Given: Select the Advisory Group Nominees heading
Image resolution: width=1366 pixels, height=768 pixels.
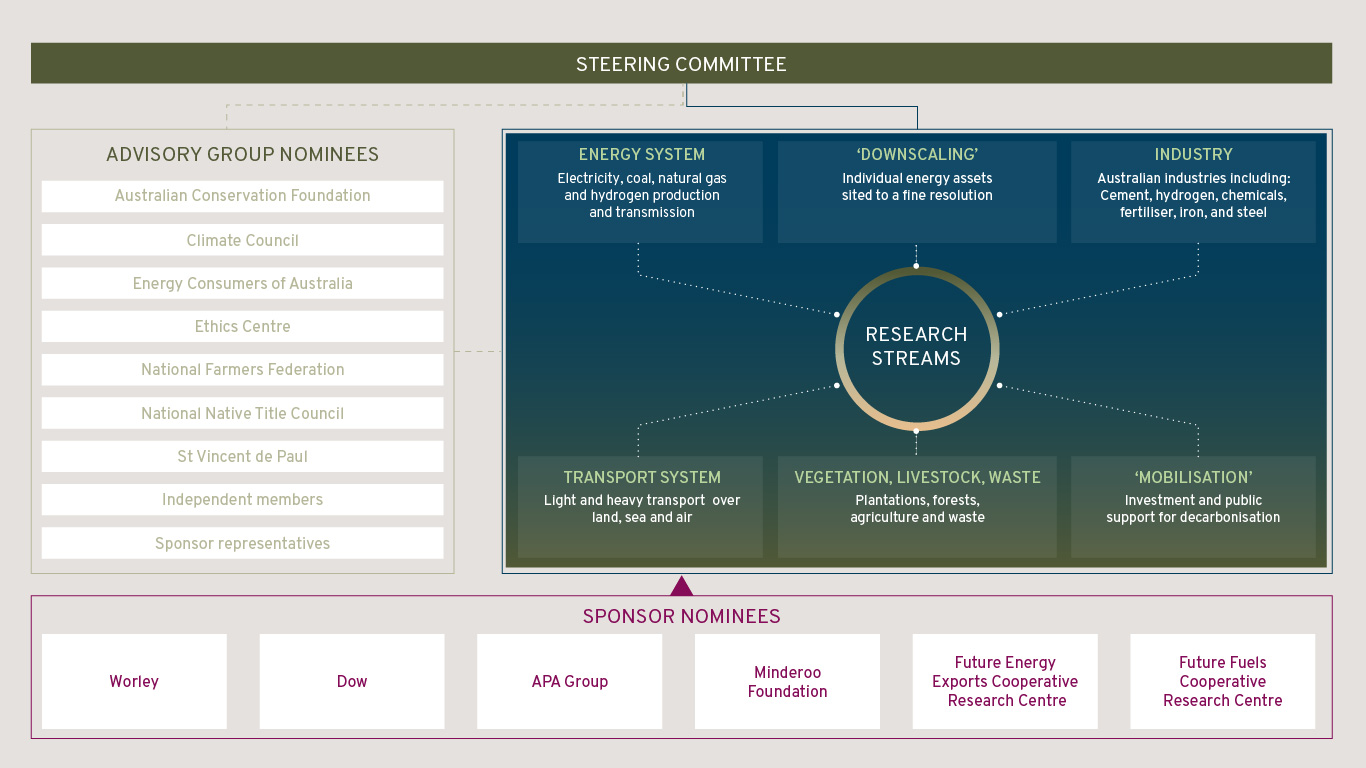Looking at the screenshot, I should tap(243, 154).
